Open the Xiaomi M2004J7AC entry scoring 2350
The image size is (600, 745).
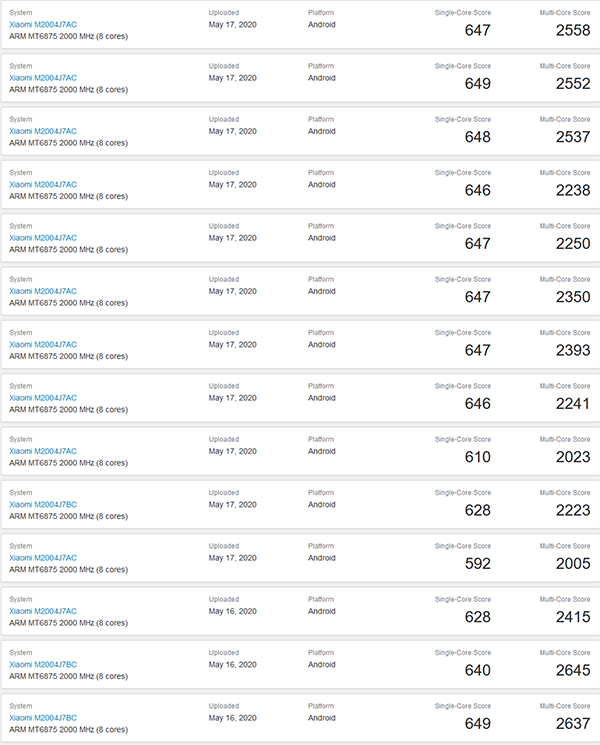pyautogui.click(x=43, y=291)
